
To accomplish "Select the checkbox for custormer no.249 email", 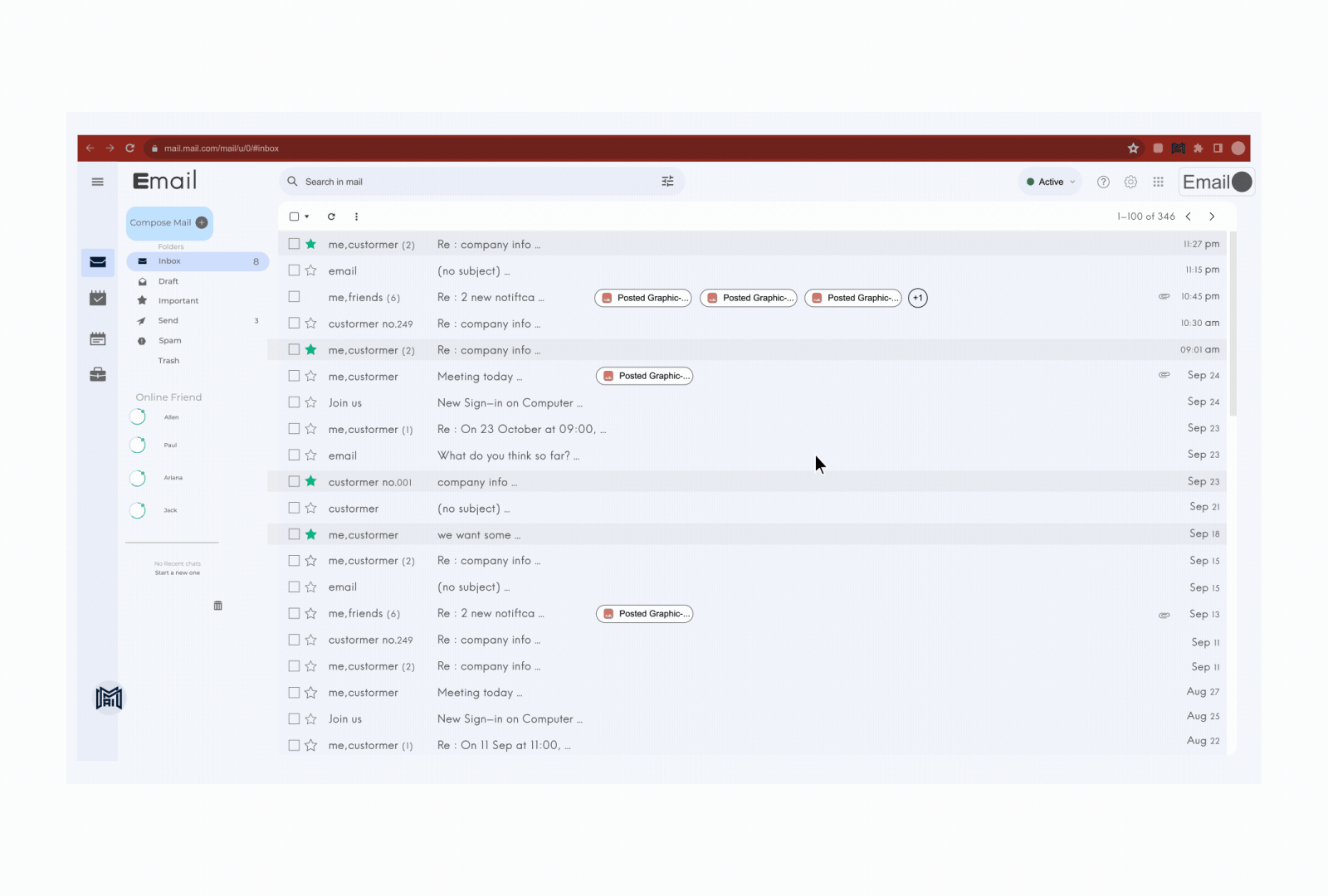I will pos(294,324).
